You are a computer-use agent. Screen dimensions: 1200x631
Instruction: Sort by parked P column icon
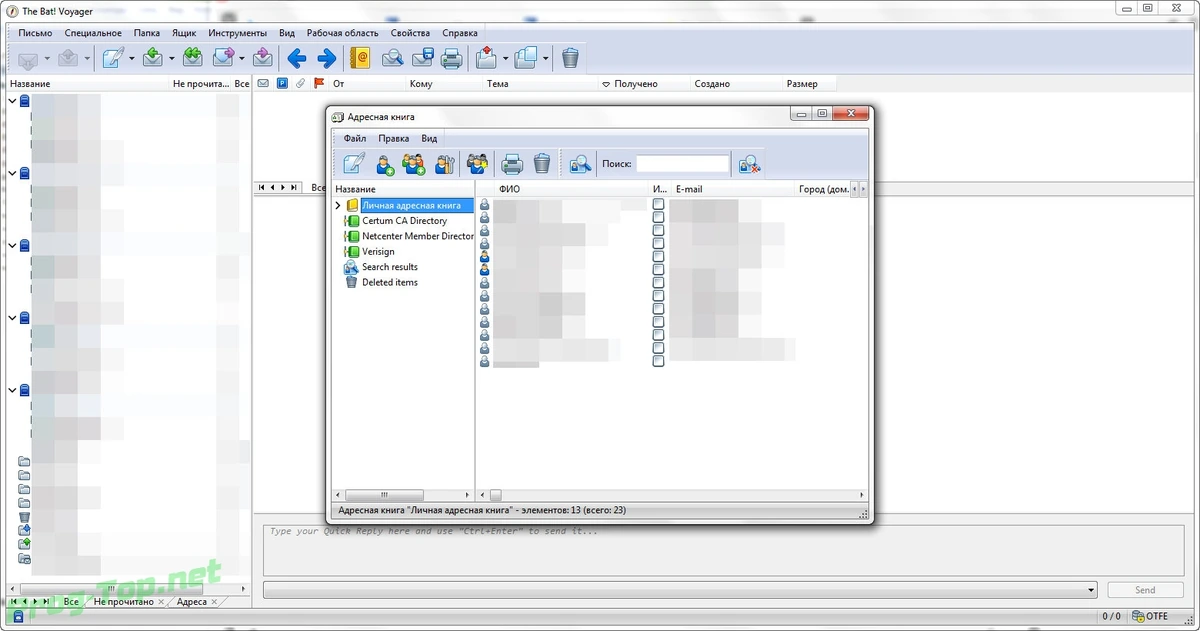283,84
